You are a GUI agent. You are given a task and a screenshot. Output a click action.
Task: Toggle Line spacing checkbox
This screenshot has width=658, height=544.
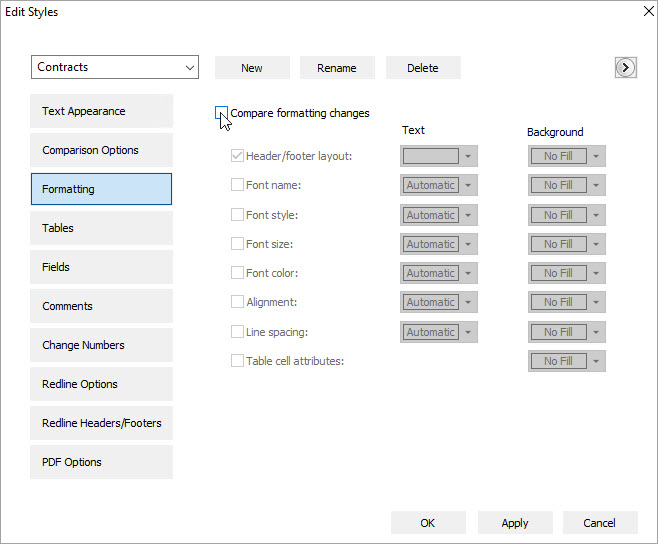pyautogui.click(x=237, y=332)
